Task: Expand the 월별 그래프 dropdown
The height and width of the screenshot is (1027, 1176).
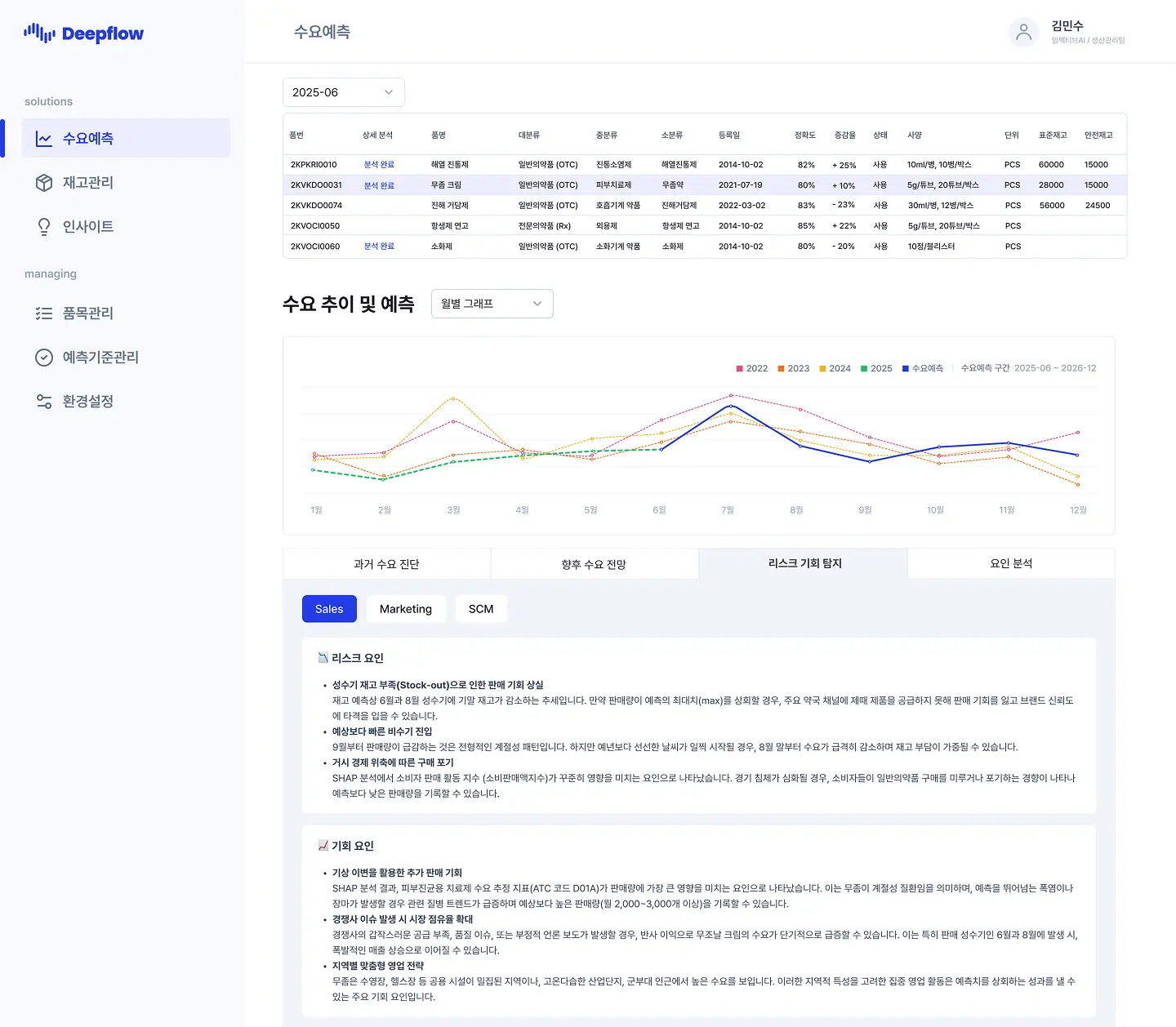Action: coord(492,304)
